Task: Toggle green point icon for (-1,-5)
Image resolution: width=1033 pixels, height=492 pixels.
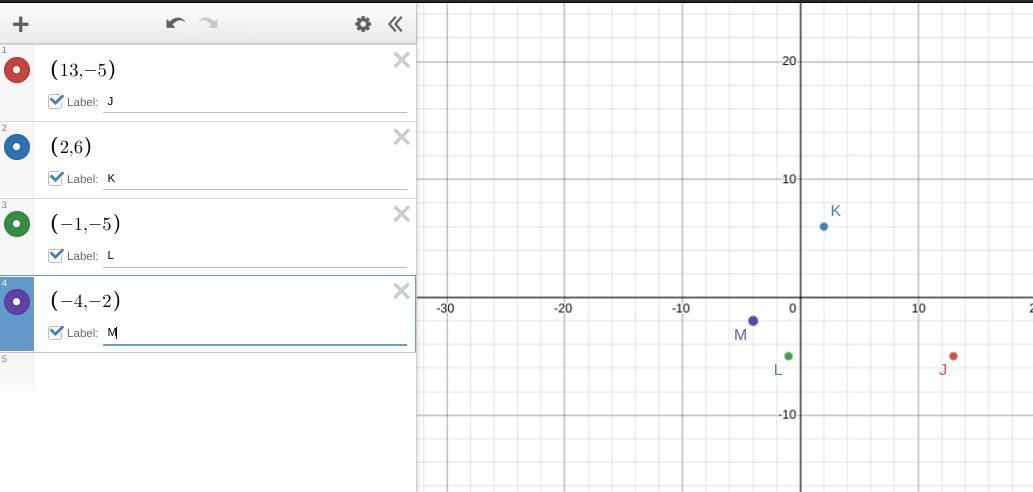Action: coord(17,225)
